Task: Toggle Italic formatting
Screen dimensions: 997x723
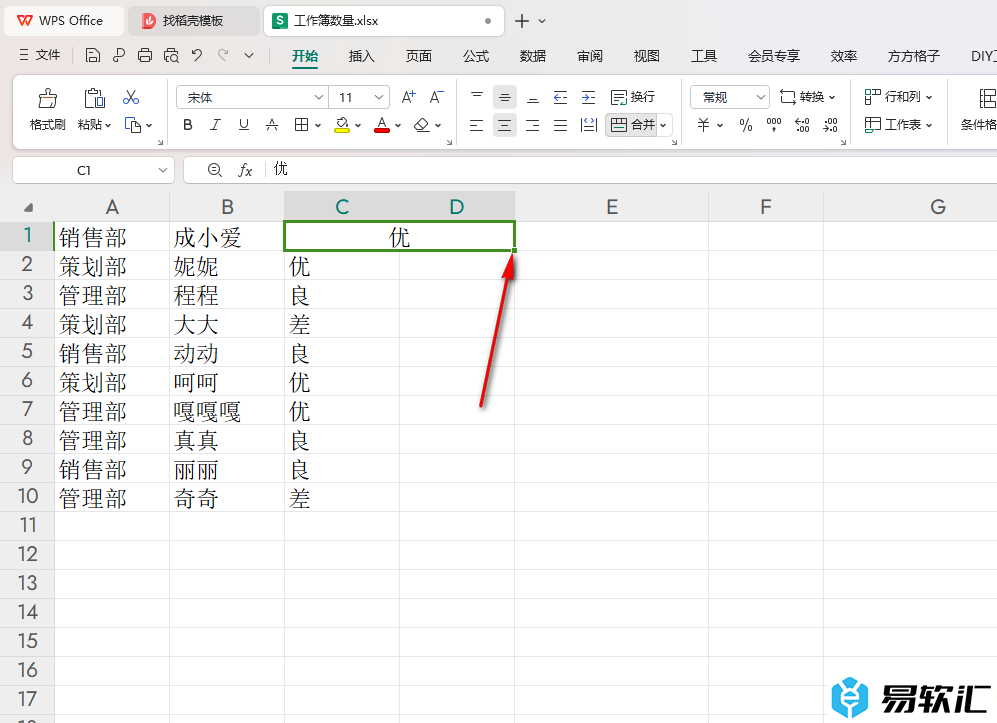Action: 216,125
